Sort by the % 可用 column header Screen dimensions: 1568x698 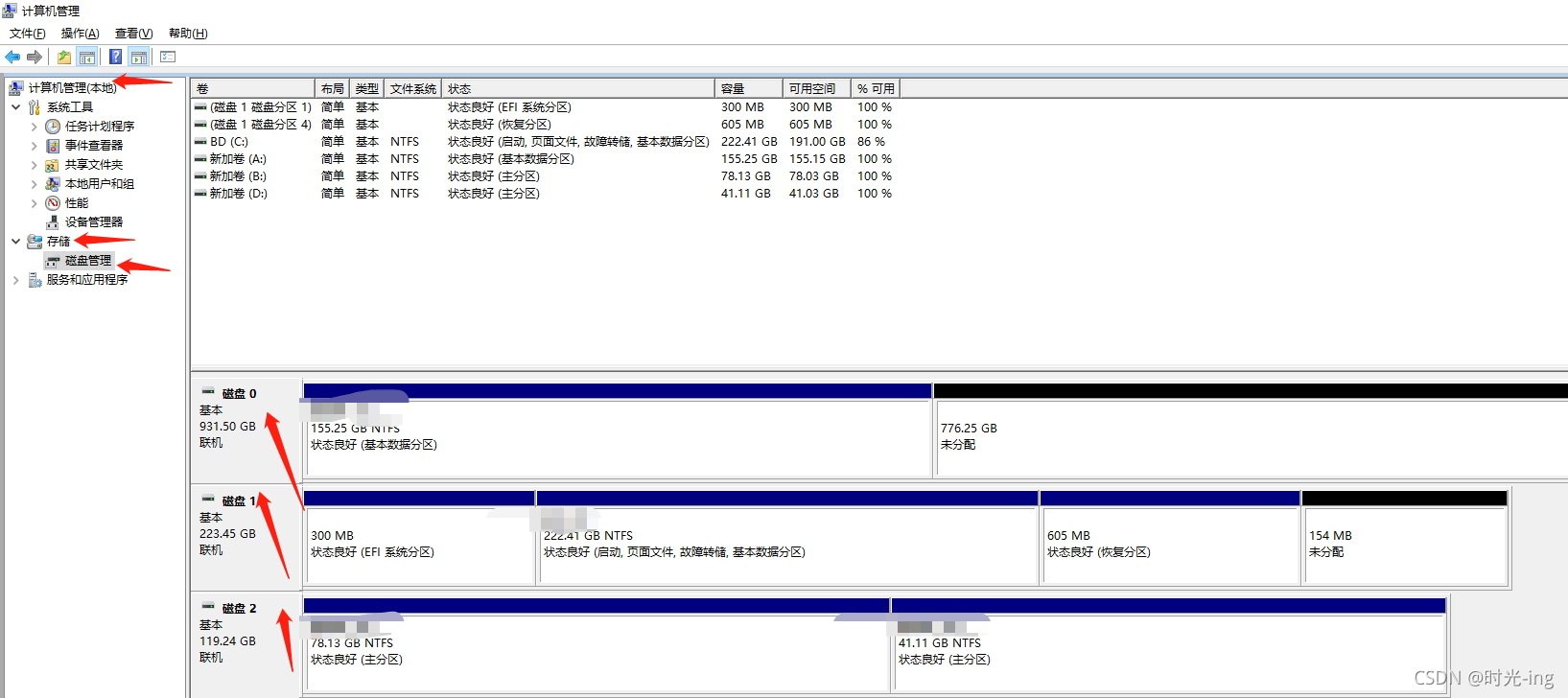coord(876,88)
